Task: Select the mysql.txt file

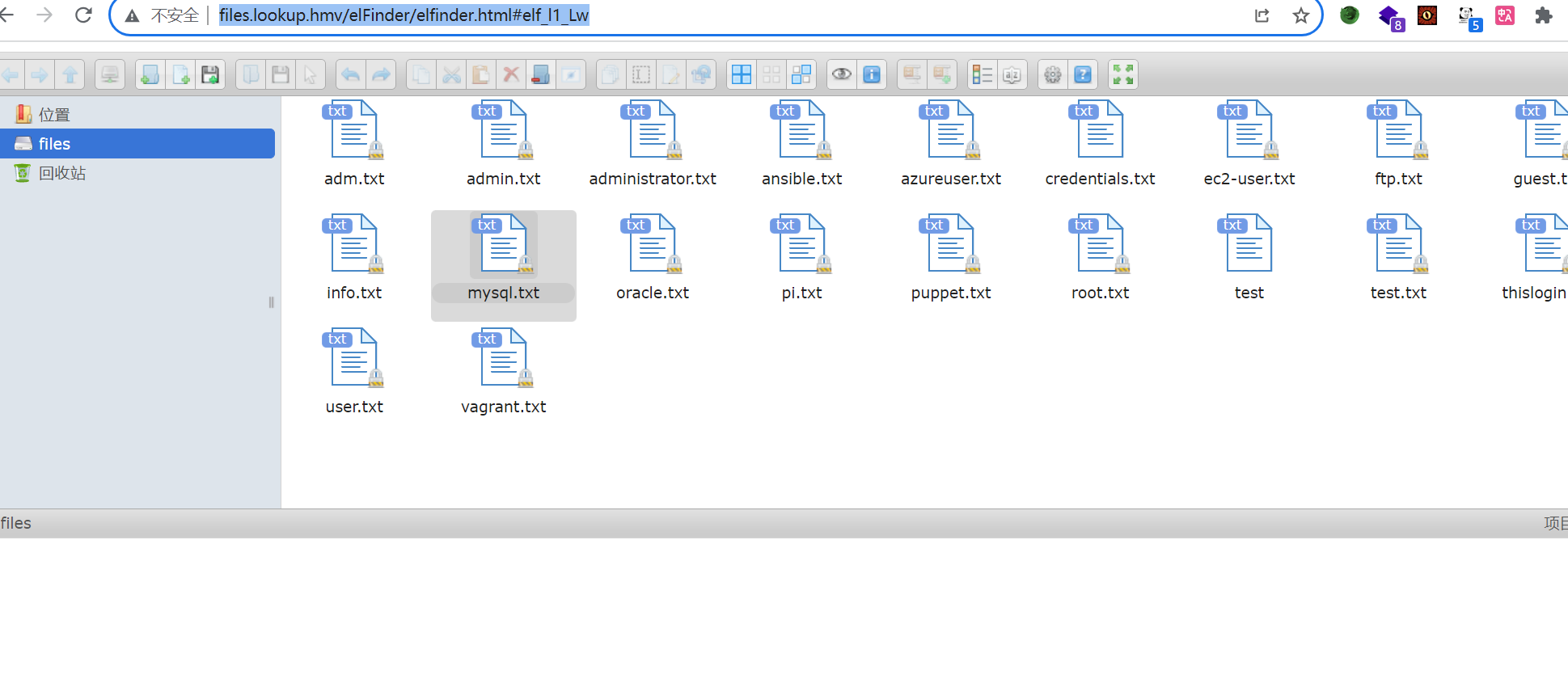Action: point(504,265)
